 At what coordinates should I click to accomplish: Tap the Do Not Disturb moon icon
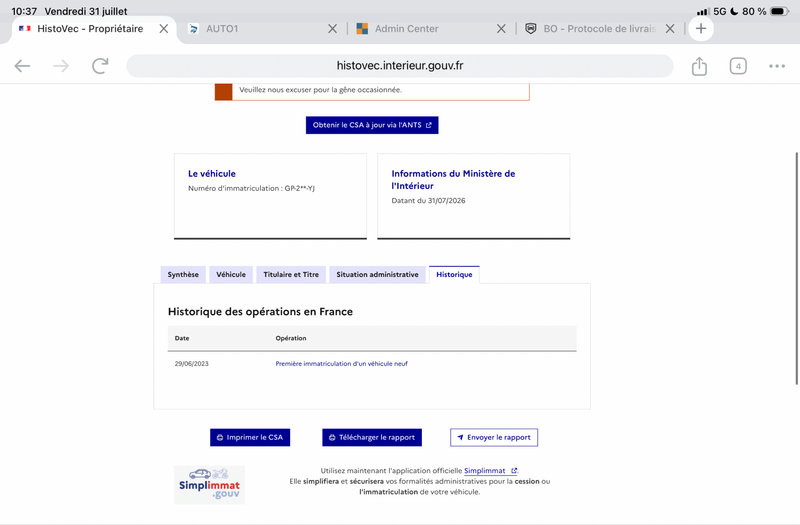[x=734, y=11]
